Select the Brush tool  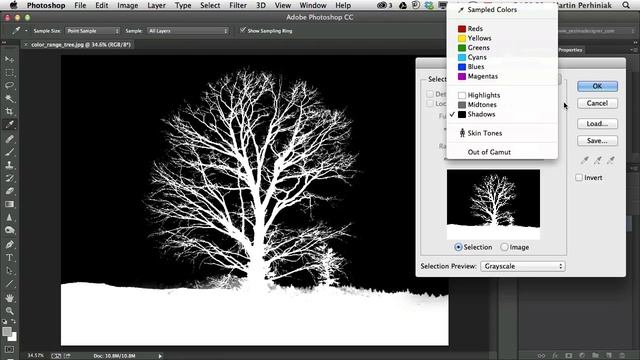pyautogui.click(x=9, y=152)
